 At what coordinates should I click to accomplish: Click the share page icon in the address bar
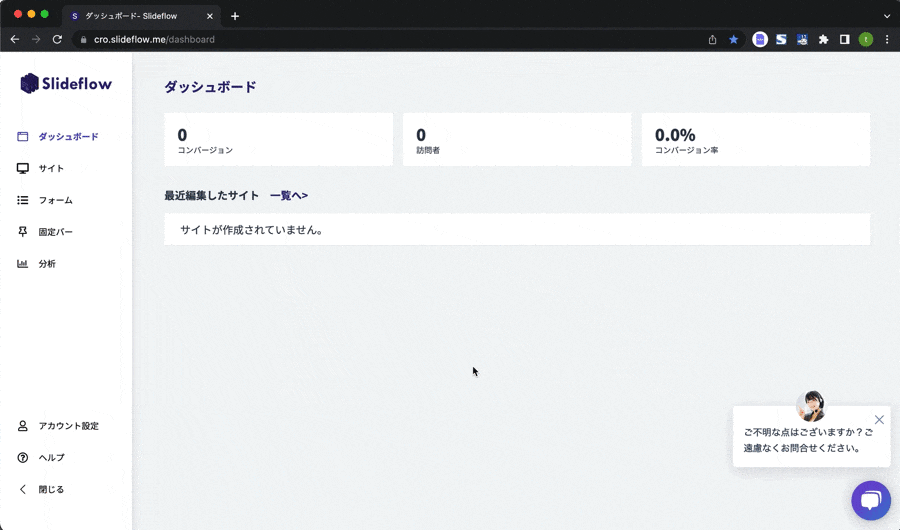pyautogui.click(x=712, y=40)
